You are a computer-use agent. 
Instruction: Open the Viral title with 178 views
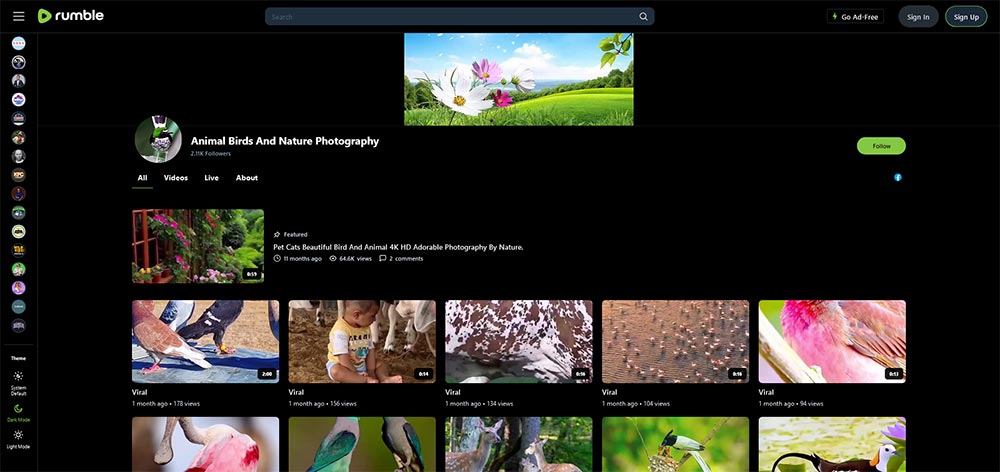(140, 392)
